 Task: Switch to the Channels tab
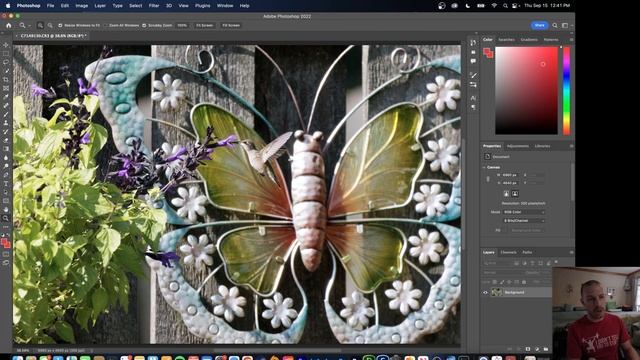point(509,252)
